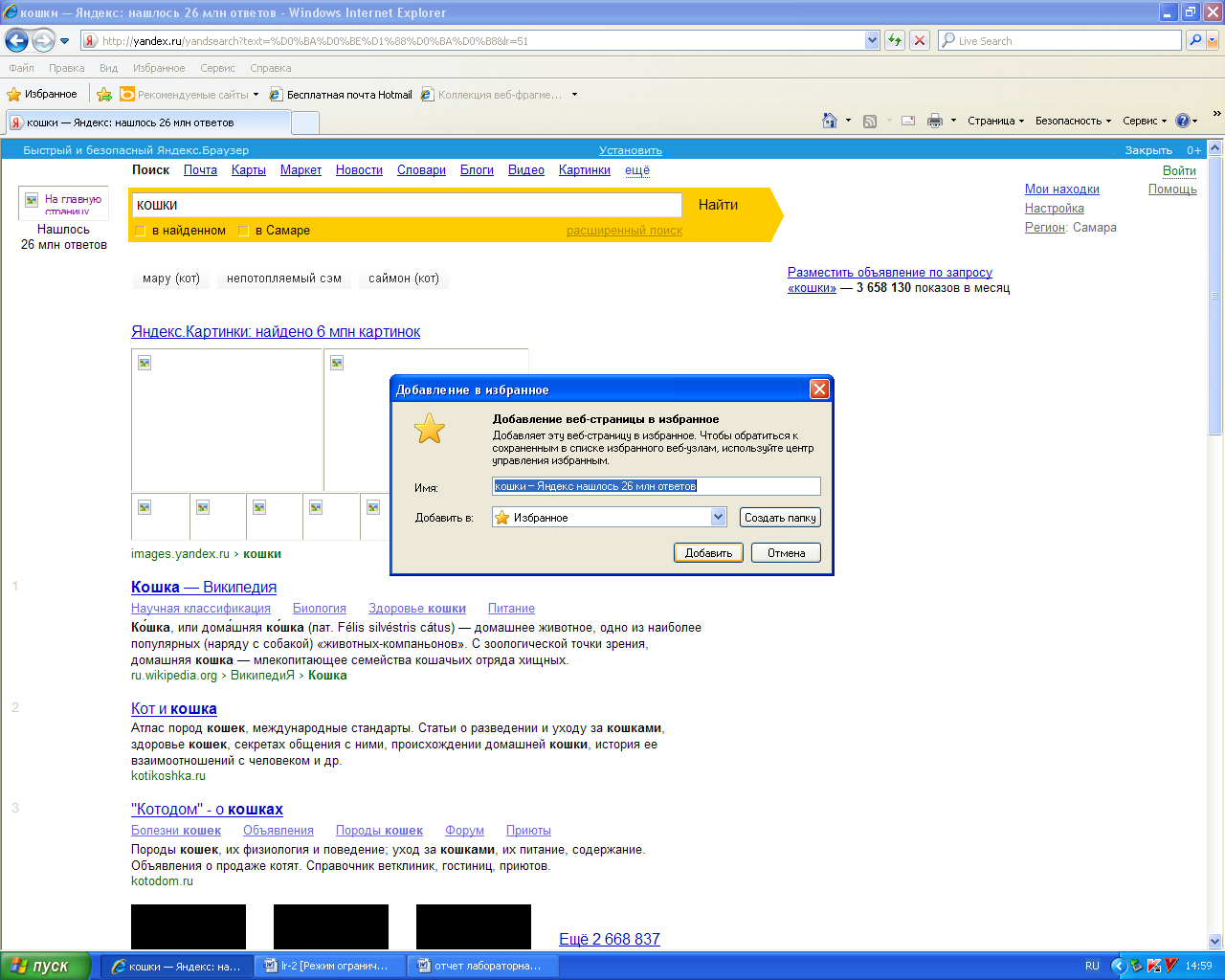1225x980 pixels.
Task: Expand hidden tray icons arrow
Action: (1118, 966)
